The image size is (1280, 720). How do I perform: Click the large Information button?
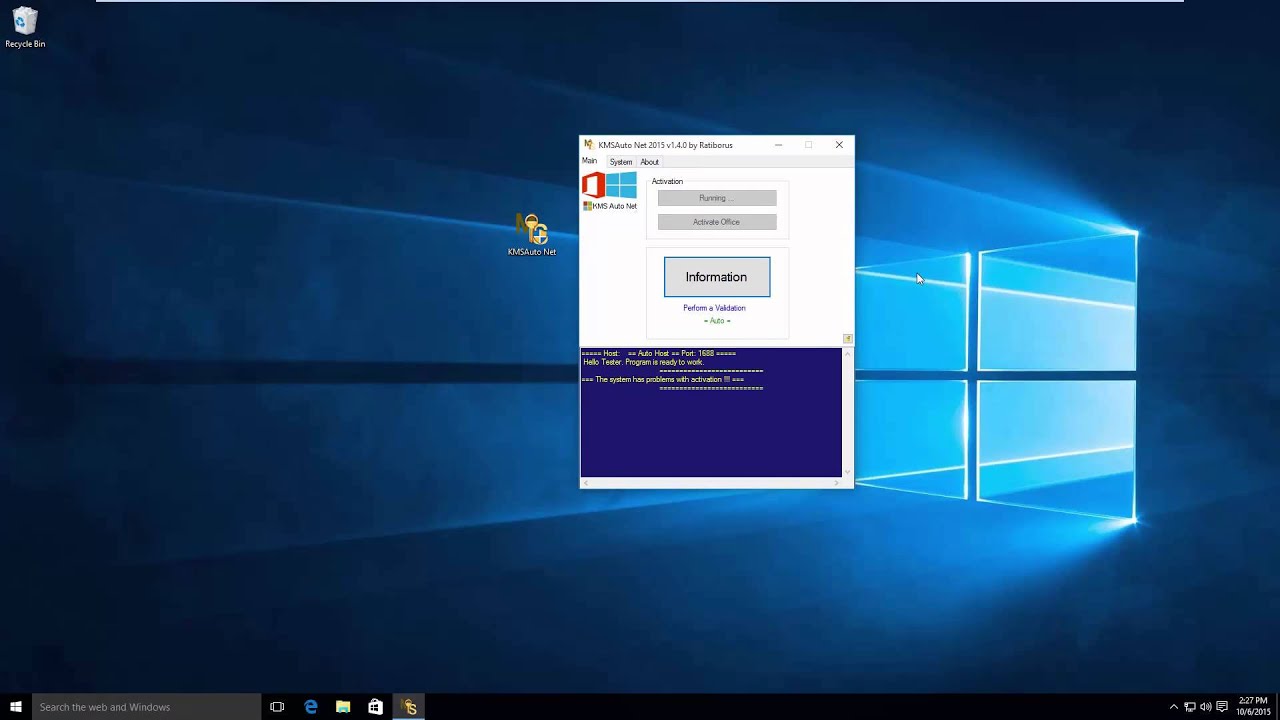pos(717,277)
